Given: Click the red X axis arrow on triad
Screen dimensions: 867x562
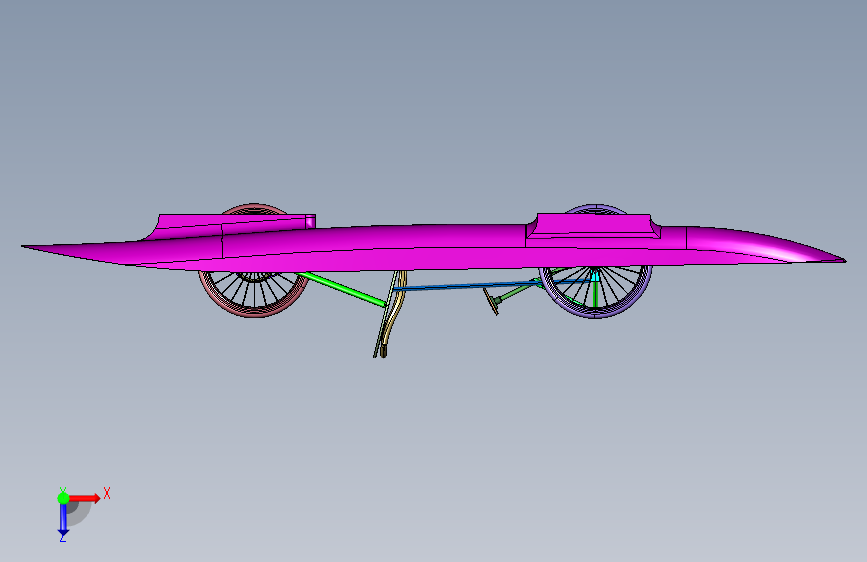Looking at the screenshot, I should (x=84, y=498).
